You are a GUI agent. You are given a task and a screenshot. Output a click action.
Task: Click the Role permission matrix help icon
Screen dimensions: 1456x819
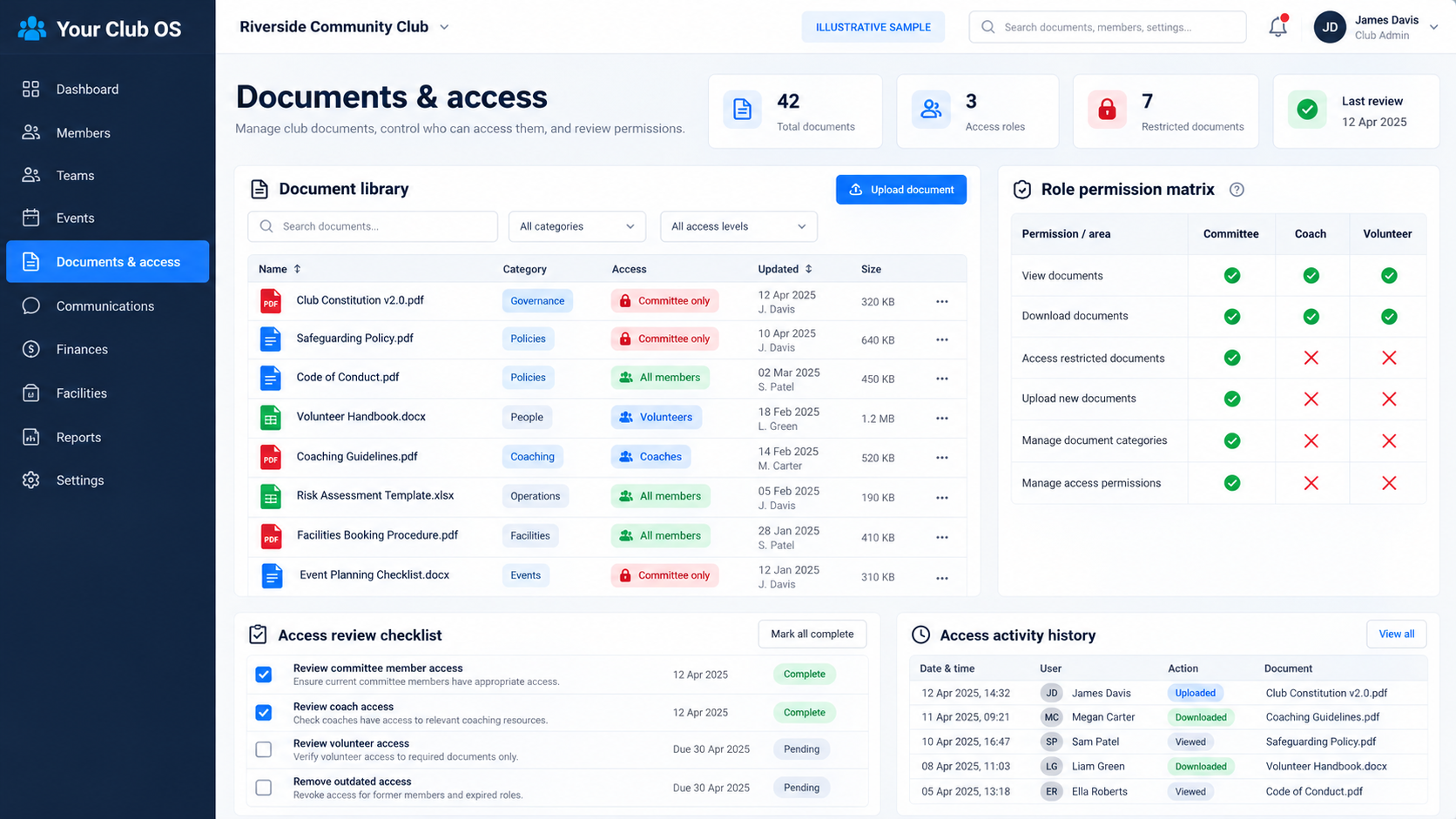click(x=1237, y=190)
